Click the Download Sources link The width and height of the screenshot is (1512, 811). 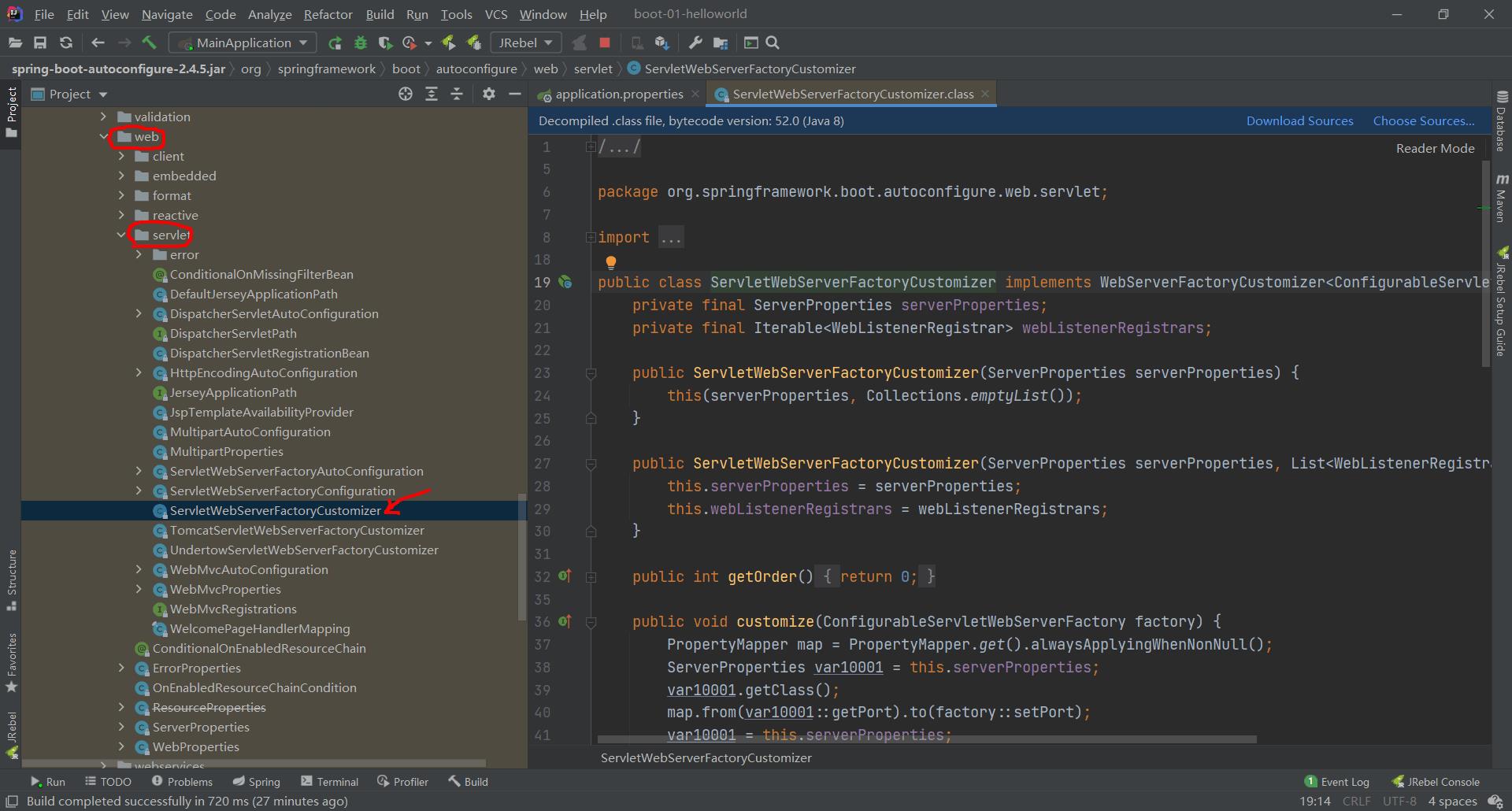[1299, 120]
